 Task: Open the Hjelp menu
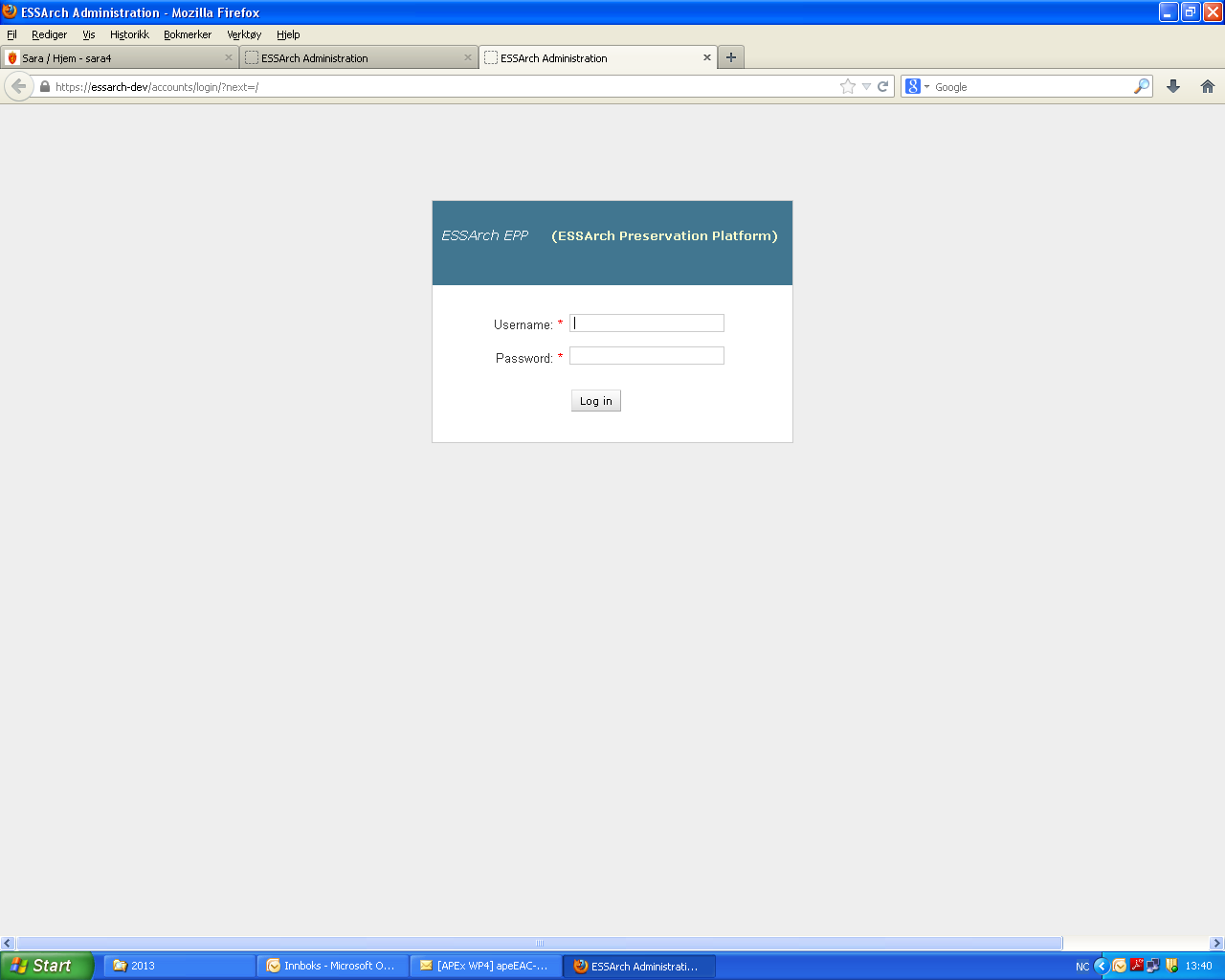(288, 34)
